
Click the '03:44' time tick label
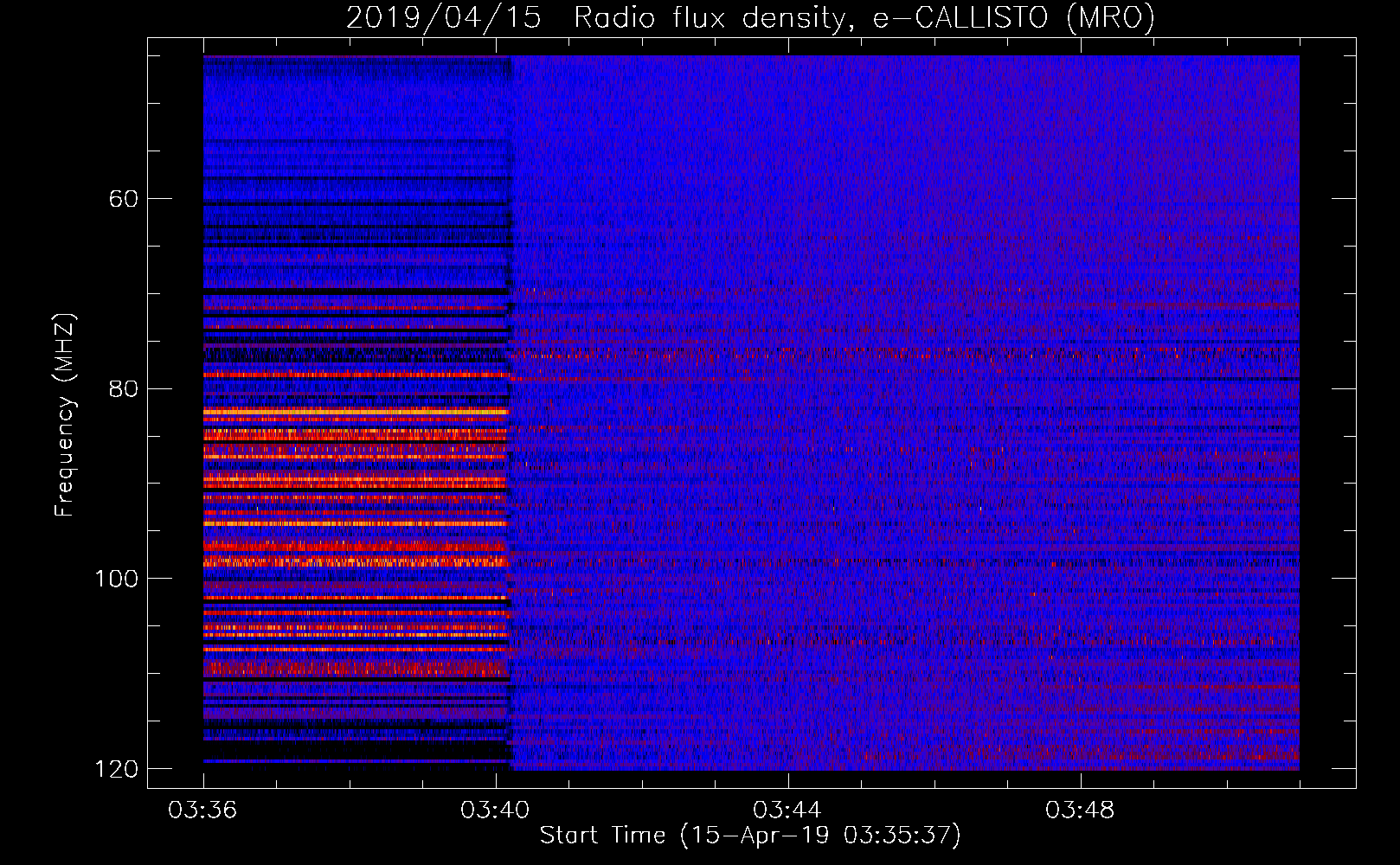pyautogui.click(x=787, y=811)
